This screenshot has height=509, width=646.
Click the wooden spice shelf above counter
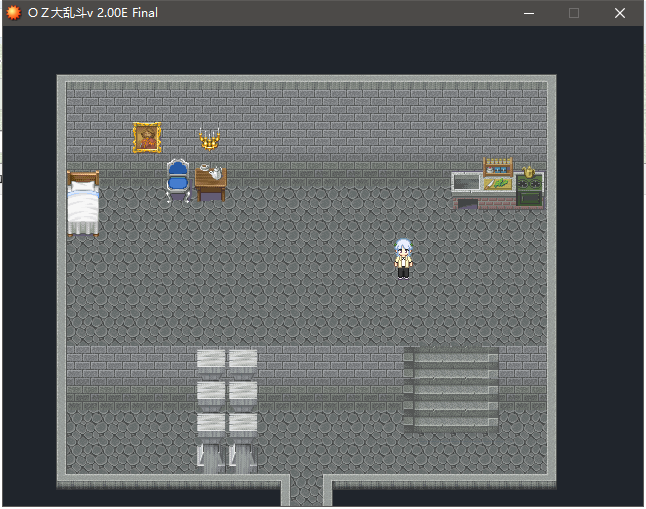[x=498, y=167]
